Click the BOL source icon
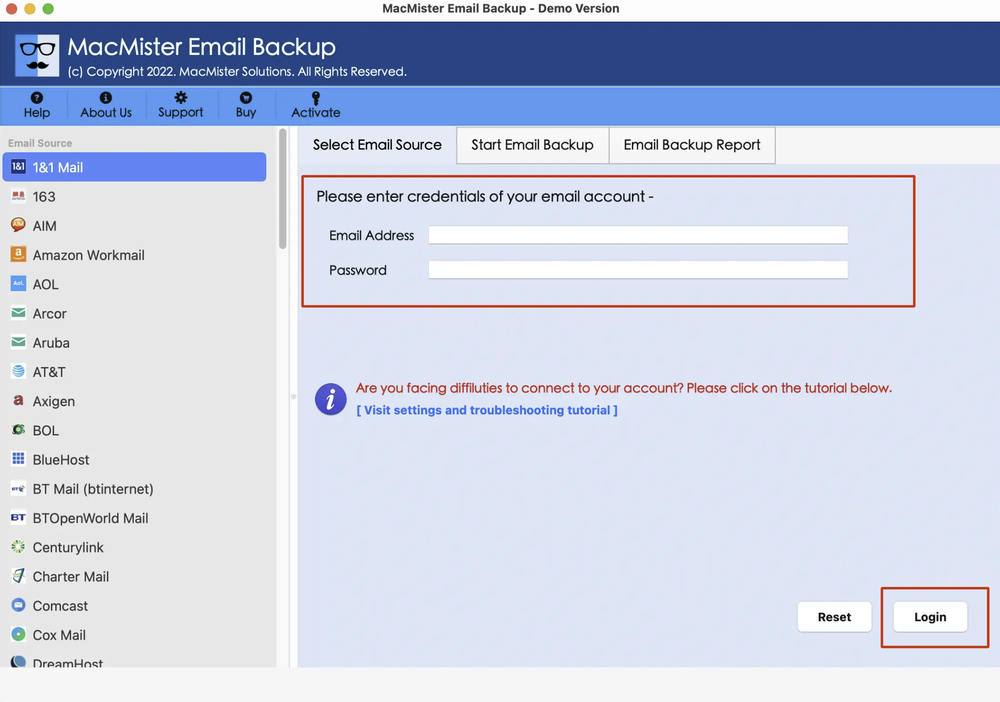Viewport: 1000px width, 702px height. 18,430
